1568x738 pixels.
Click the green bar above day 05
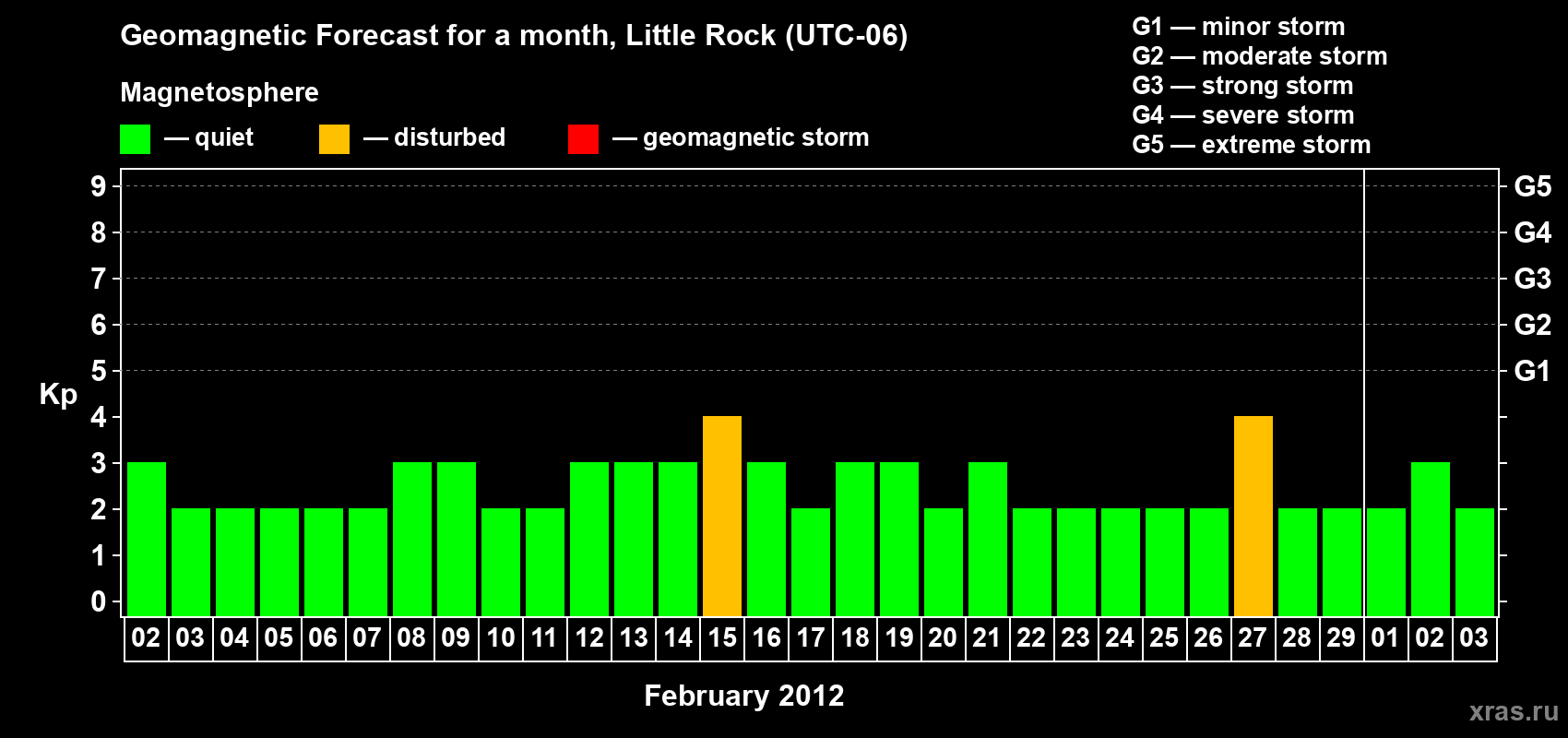pos(279,562)
